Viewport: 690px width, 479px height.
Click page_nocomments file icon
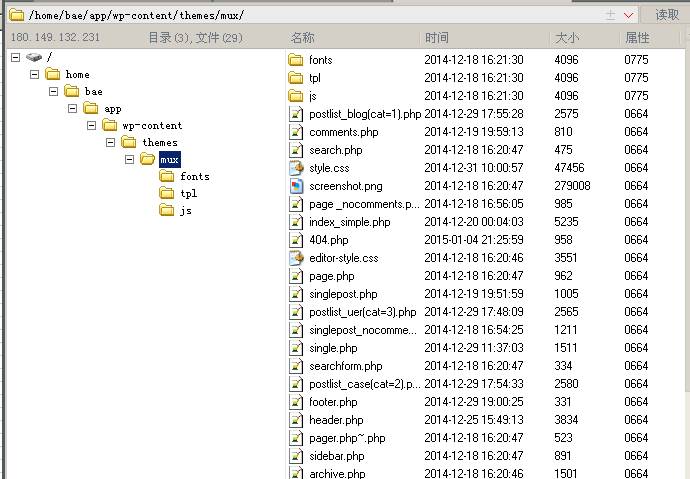296,204
